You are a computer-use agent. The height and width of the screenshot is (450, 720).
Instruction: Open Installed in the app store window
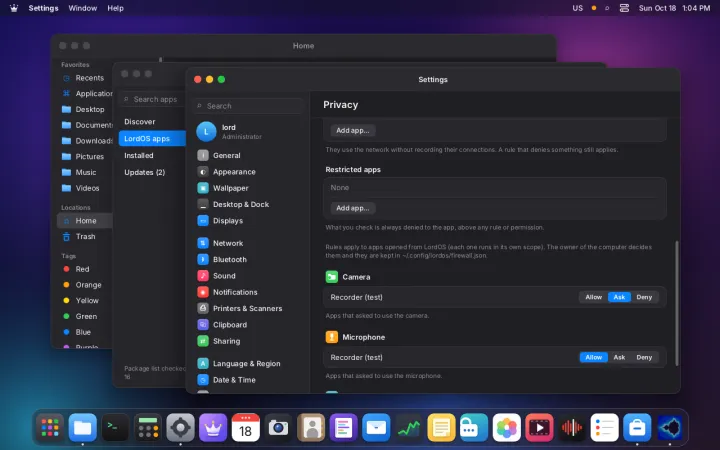click(152, 155)
